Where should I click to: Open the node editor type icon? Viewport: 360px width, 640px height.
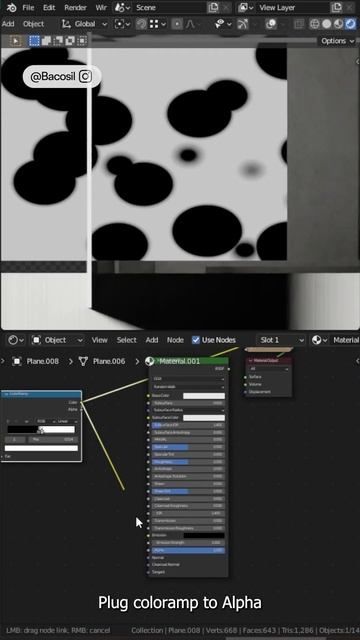pos(16,340)
